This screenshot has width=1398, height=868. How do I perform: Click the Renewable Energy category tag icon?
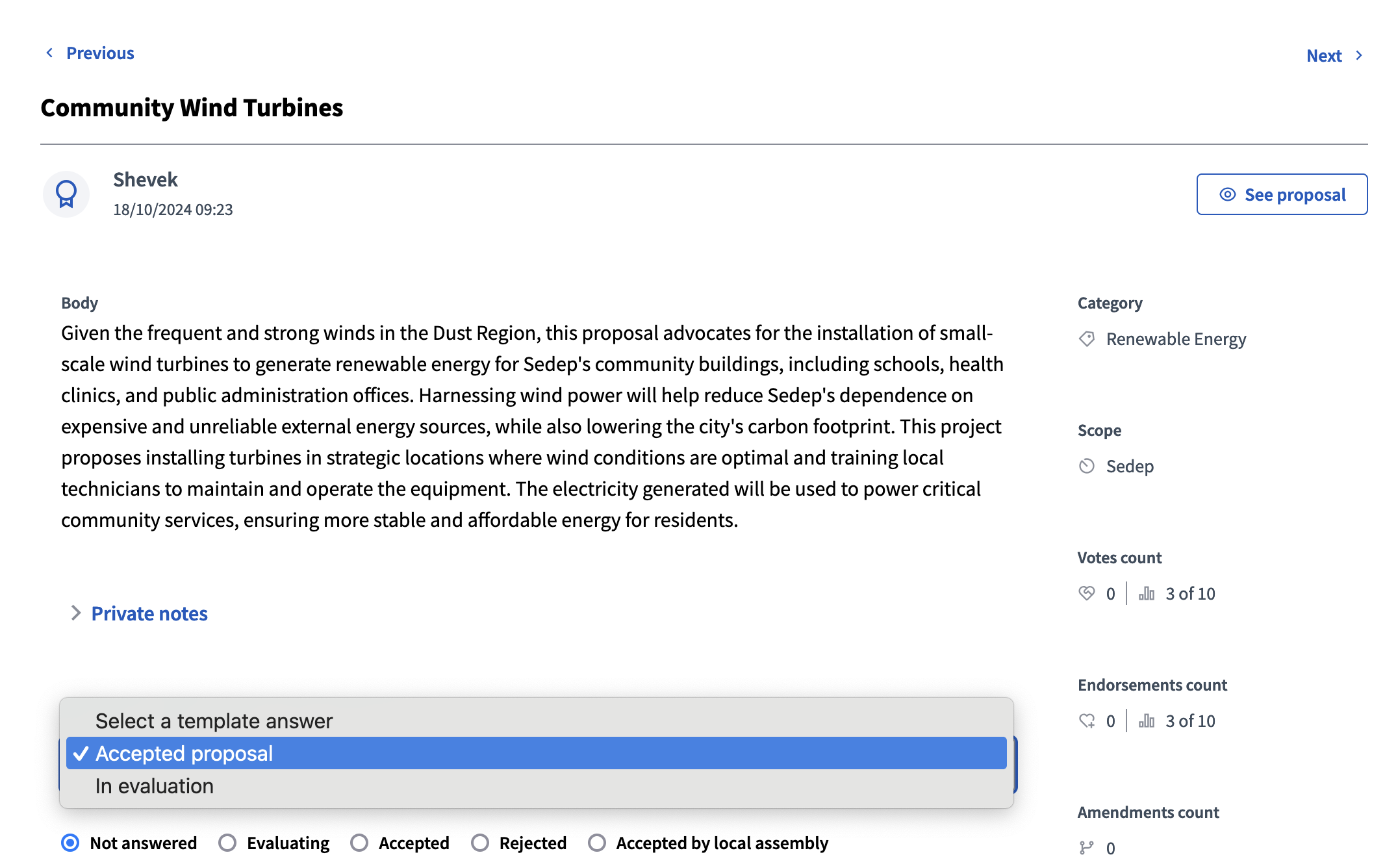coord(1087,339)
